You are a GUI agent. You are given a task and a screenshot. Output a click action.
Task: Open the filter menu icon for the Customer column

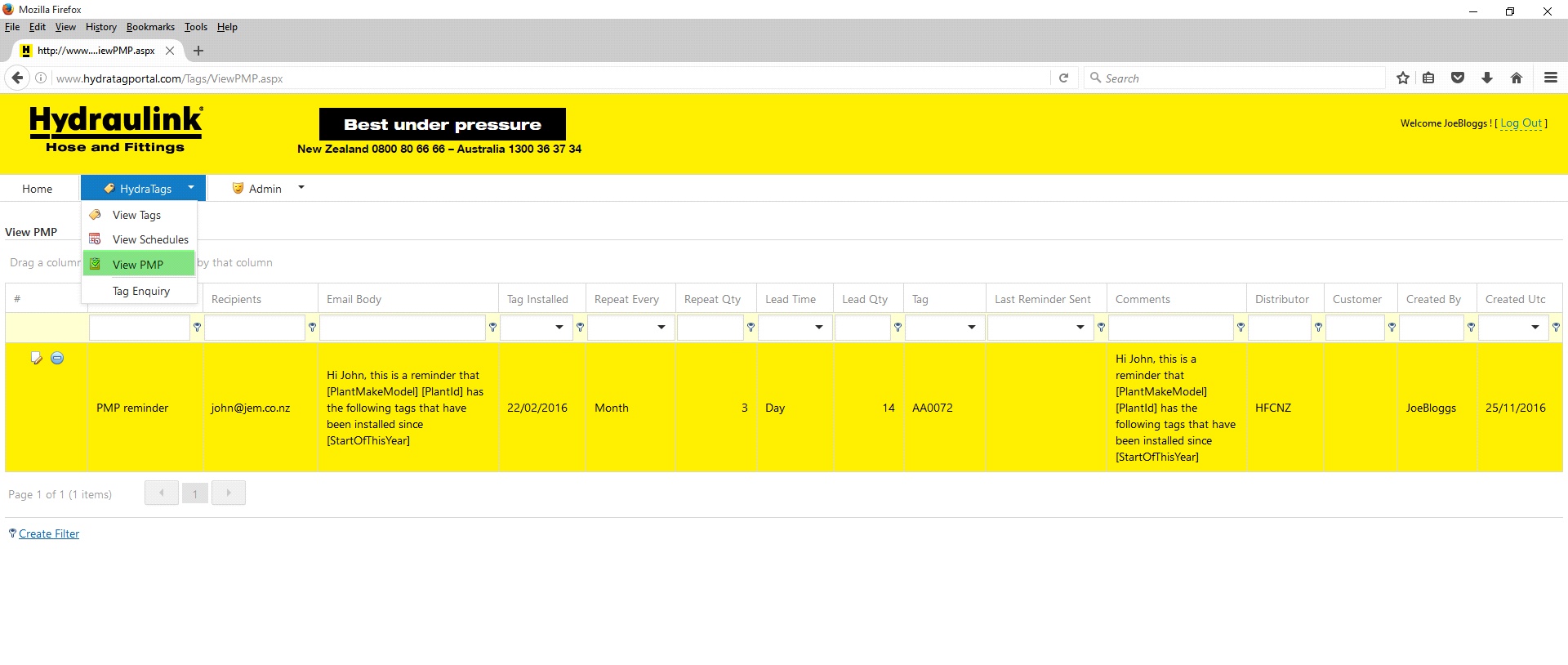[x=1392, y=327]
